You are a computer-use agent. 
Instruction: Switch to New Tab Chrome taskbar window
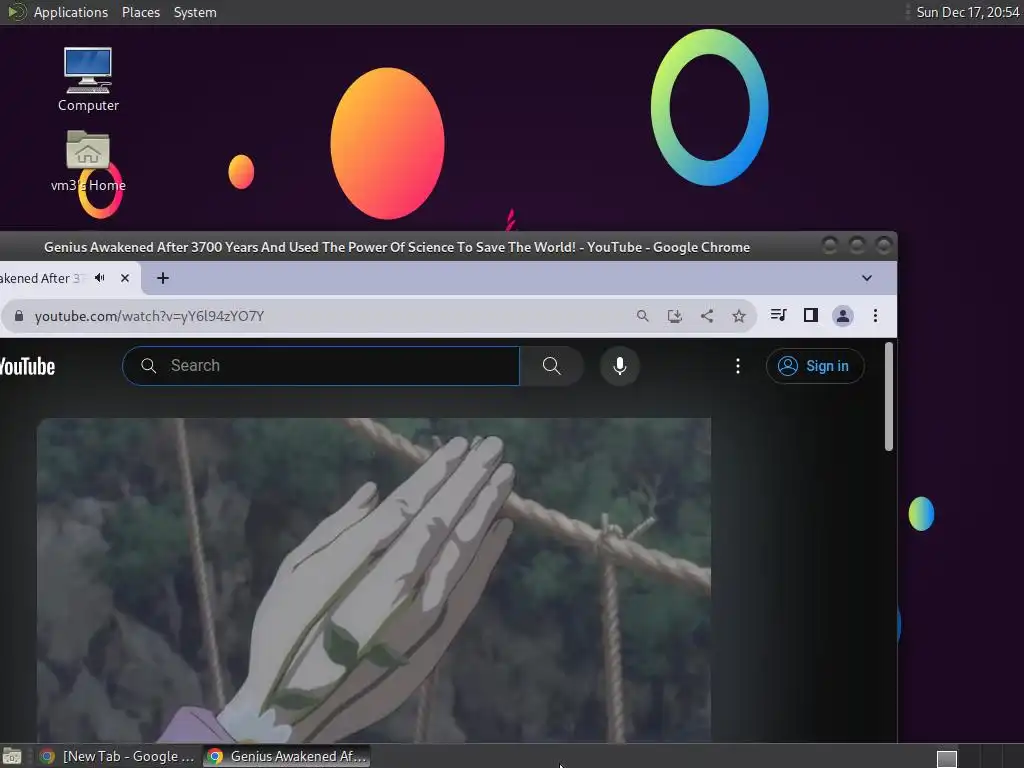pyautogui.click(x=118, y=756)
